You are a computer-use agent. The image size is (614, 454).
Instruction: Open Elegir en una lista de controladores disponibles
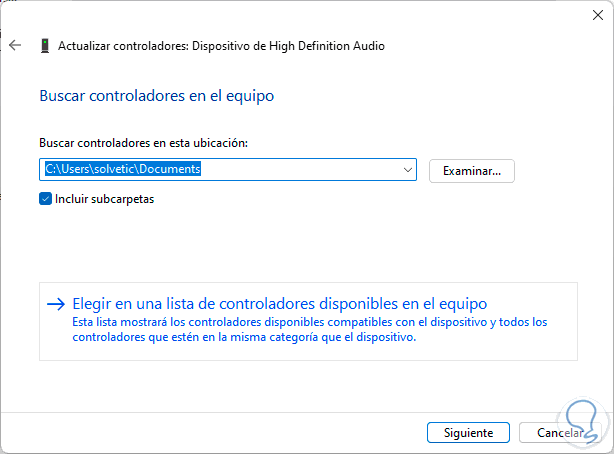(279, 303)
